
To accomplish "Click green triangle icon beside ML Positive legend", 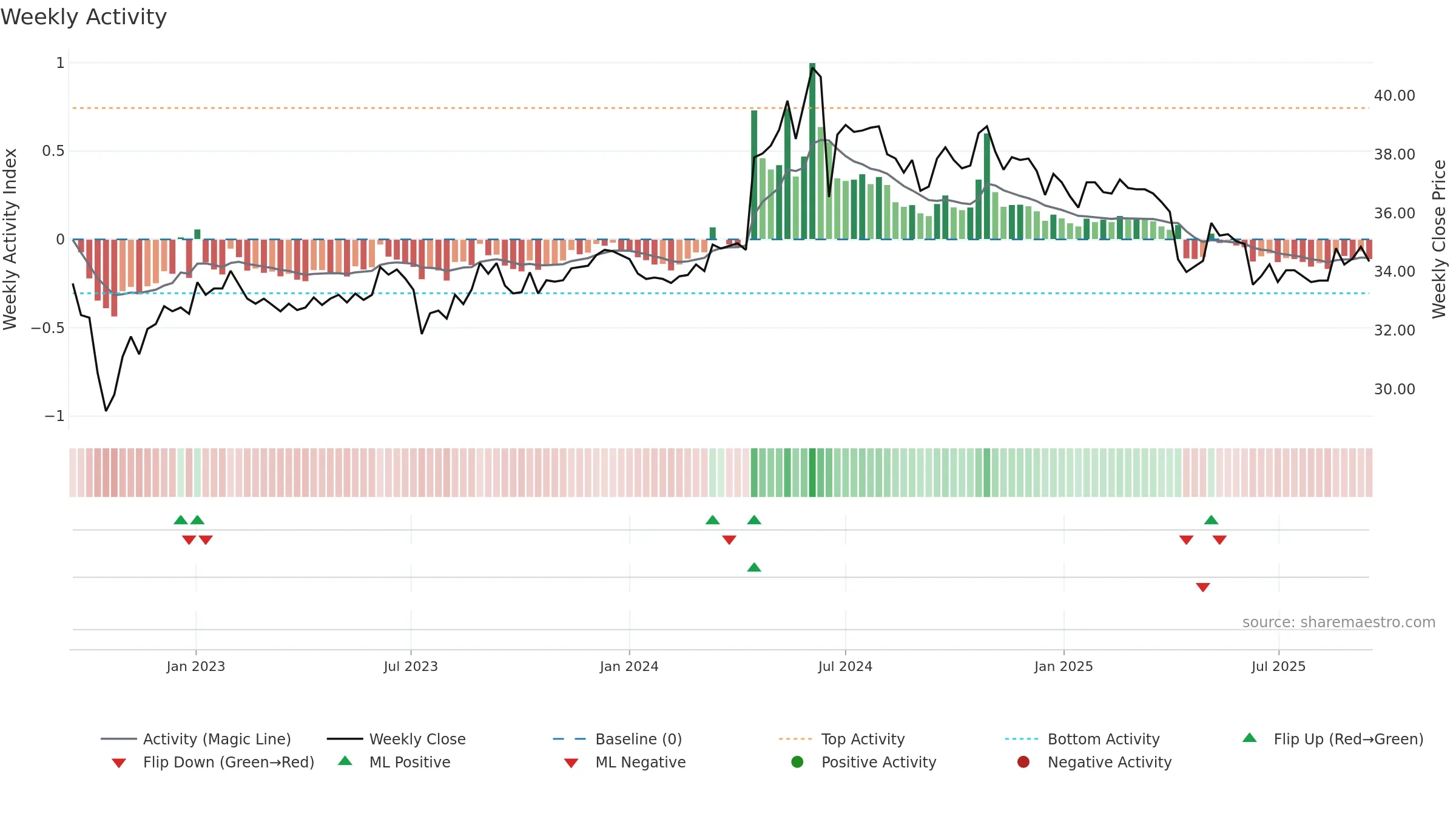I will click(x=345, y=761).
